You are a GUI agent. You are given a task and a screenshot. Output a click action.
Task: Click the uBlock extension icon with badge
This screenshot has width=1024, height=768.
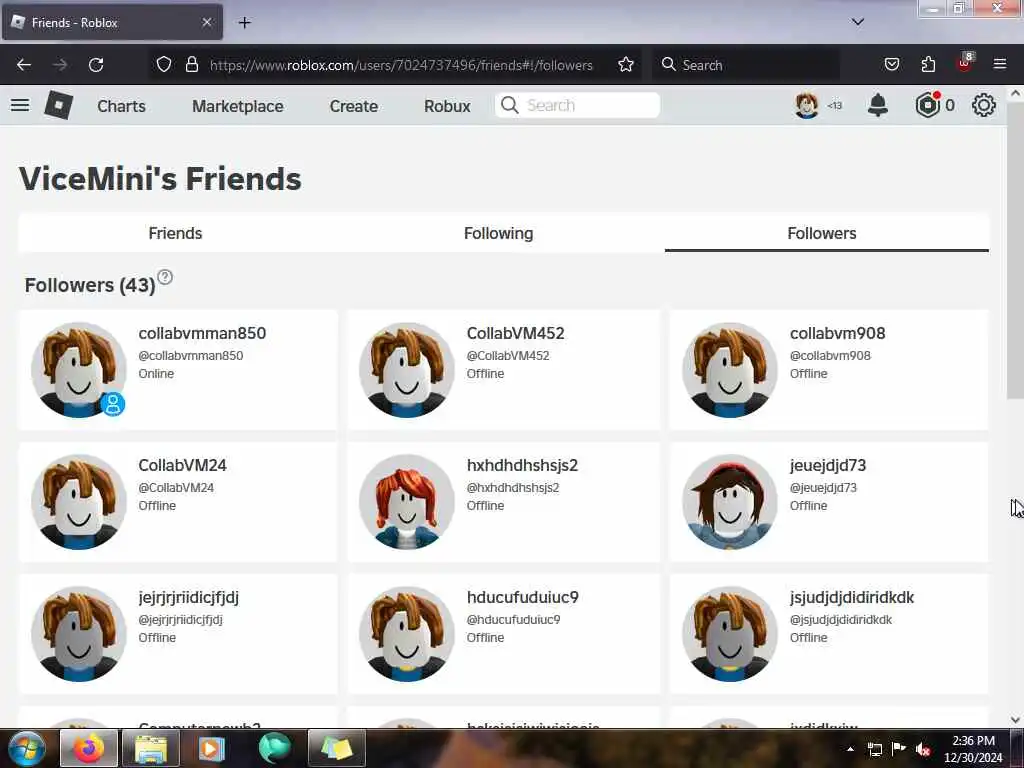pos(965,63)
